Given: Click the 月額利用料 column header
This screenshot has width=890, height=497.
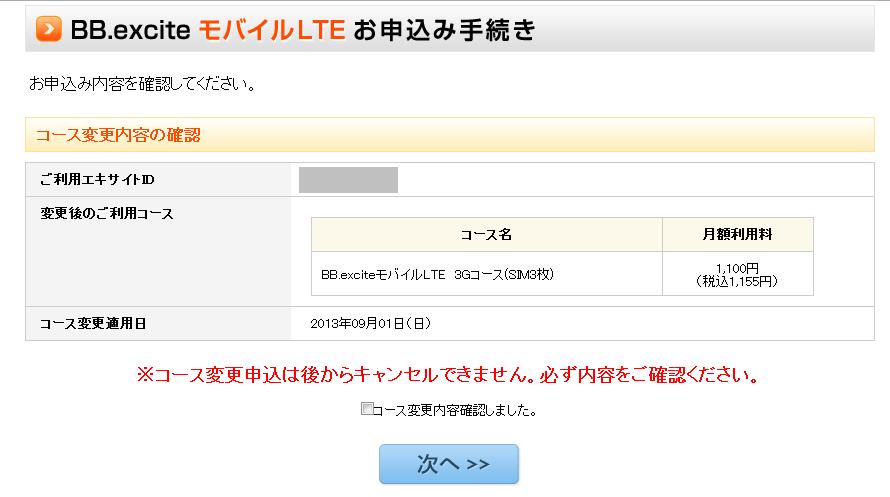Looking at the screenshot, I should pyautogui.click(x=737, y=235).
